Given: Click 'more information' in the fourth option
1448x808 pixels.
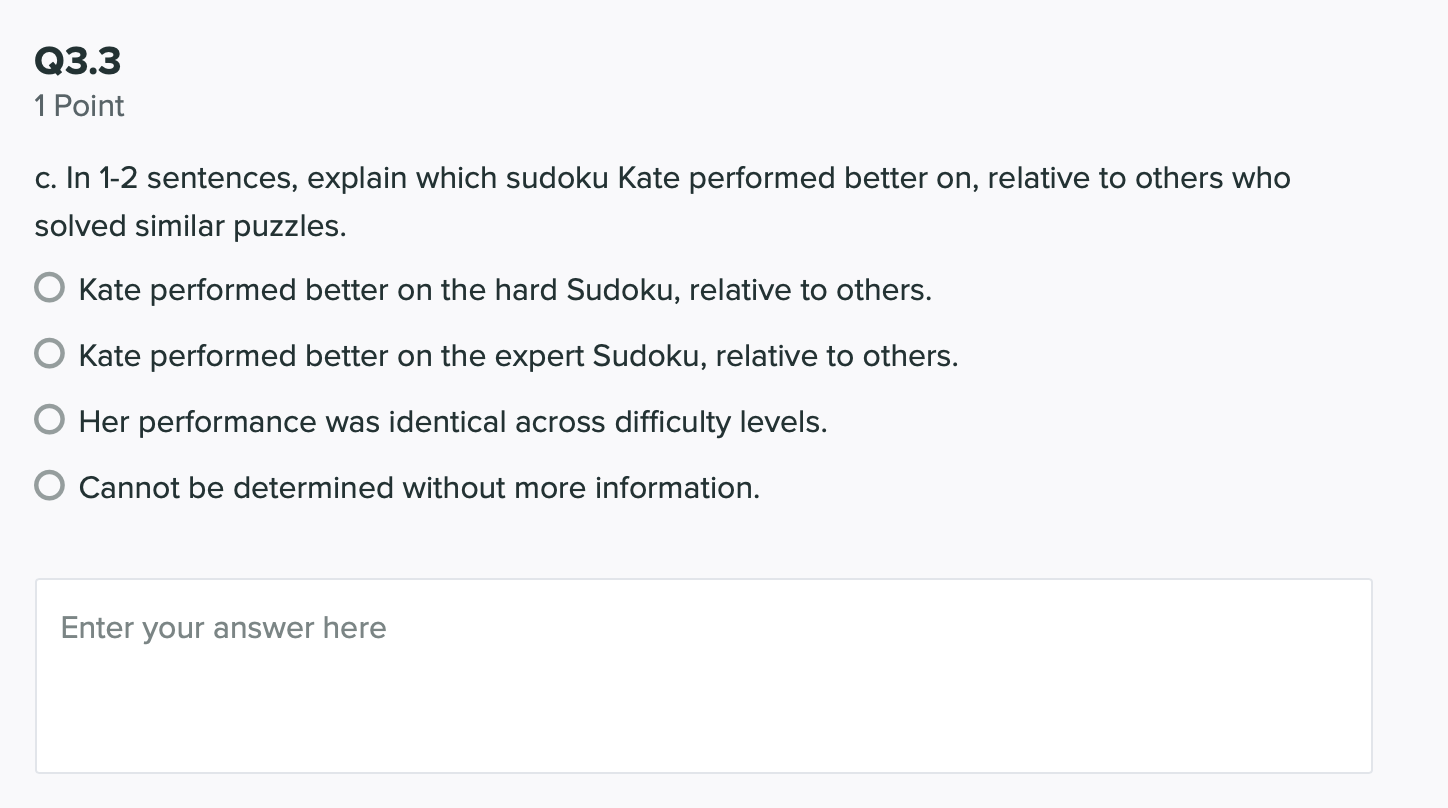Looking at the screenshot, I should [x=677, y=488].
